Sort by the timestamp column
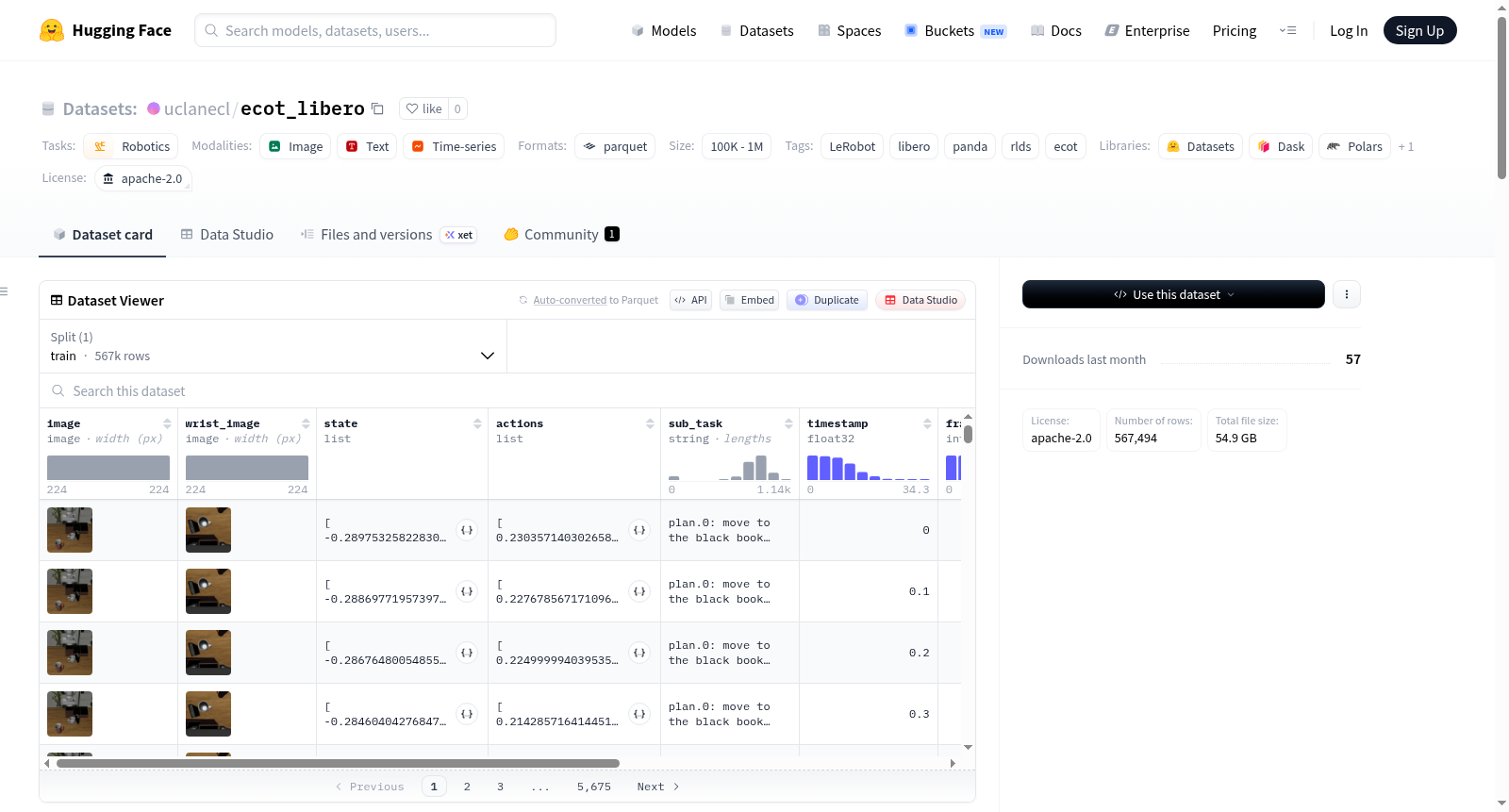Viewport: 1509px width, 812px height. (927, 423)
